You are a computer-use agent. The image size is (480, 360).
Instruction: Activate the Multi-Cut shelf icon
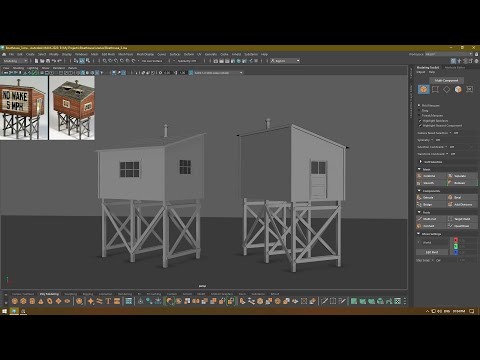(x=324, y=301)
